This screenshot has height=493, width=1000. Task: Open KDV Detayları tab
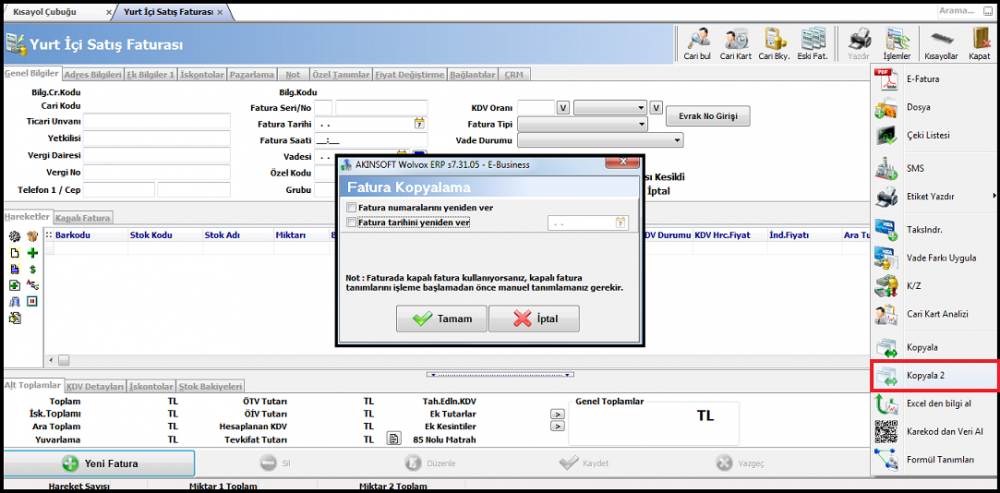[95, 386]
